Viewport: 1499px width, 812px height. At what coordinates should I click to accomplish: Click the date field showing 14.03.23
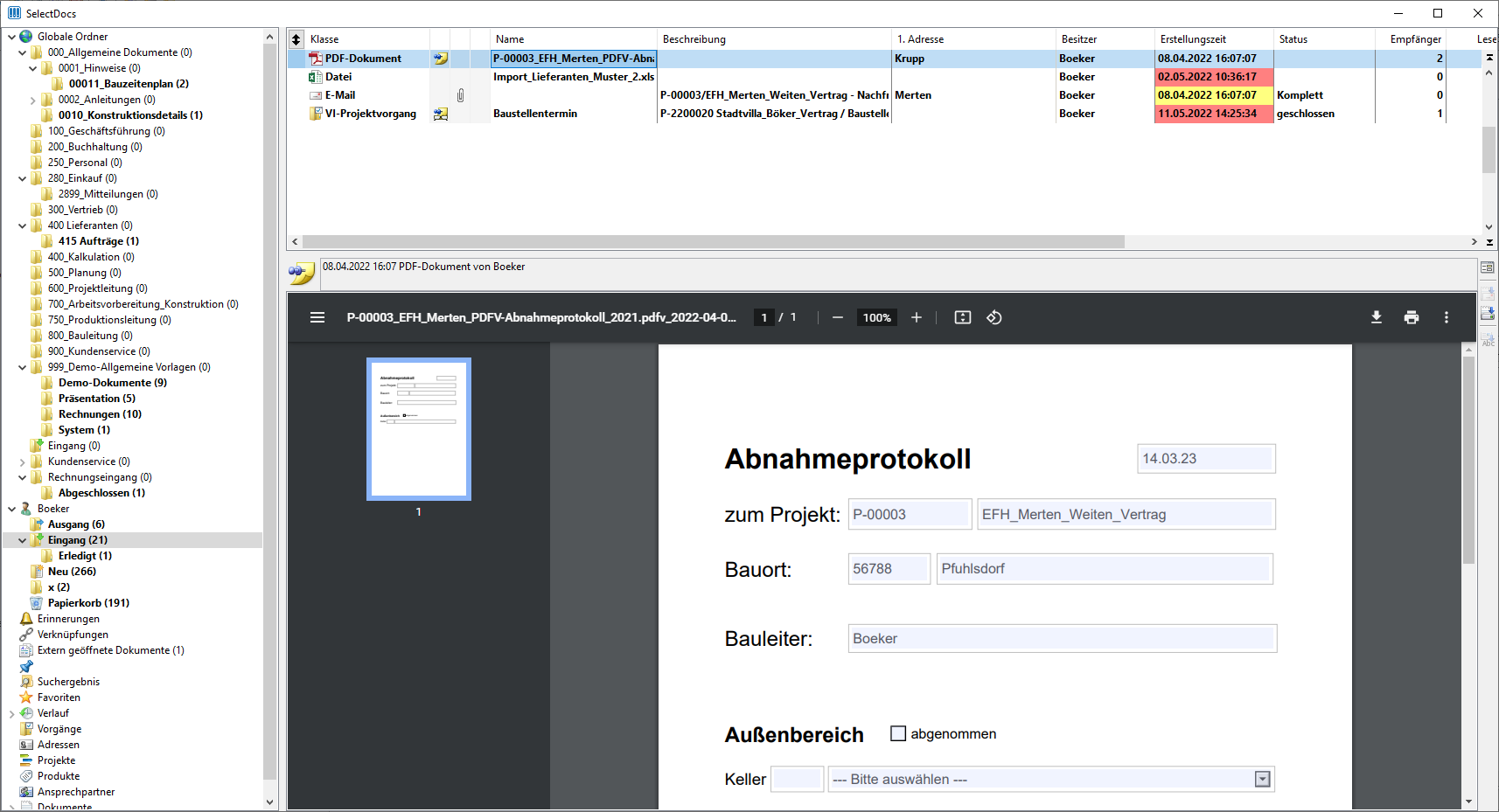click(1206, 459)
